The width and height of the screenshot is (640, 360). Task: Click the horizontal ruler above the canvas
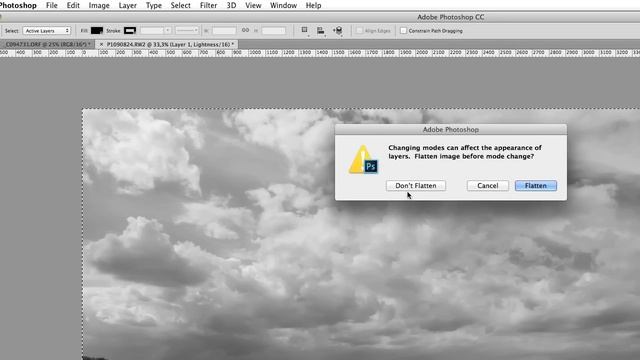320,53
